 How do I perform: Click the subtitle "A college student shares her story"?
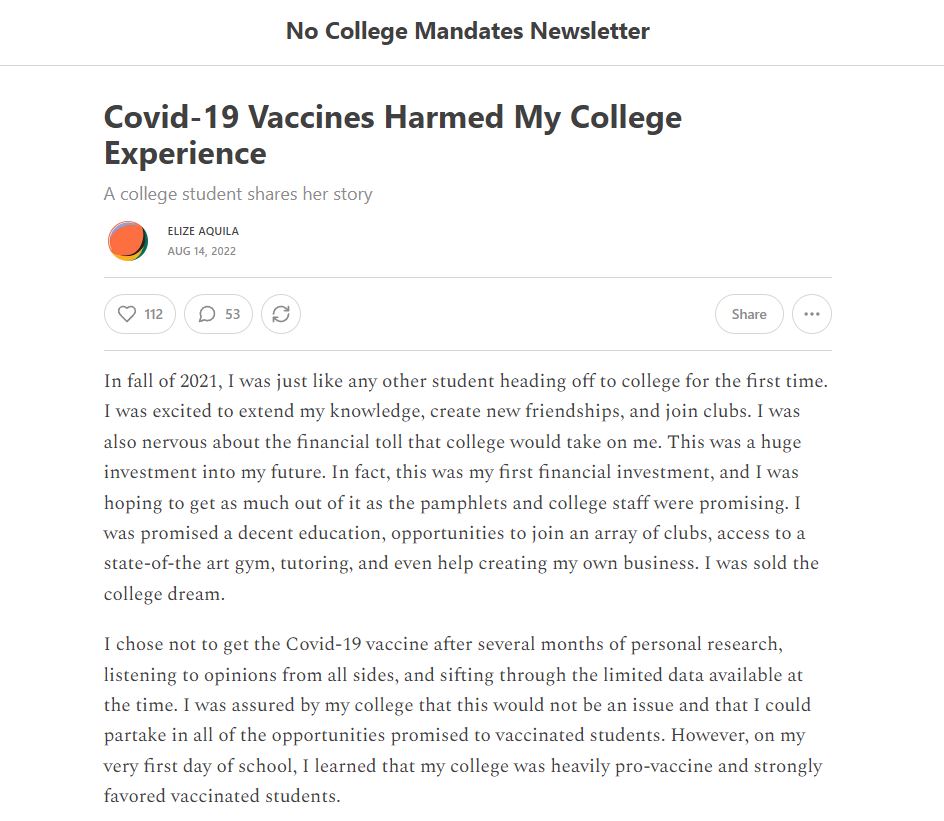238,194
